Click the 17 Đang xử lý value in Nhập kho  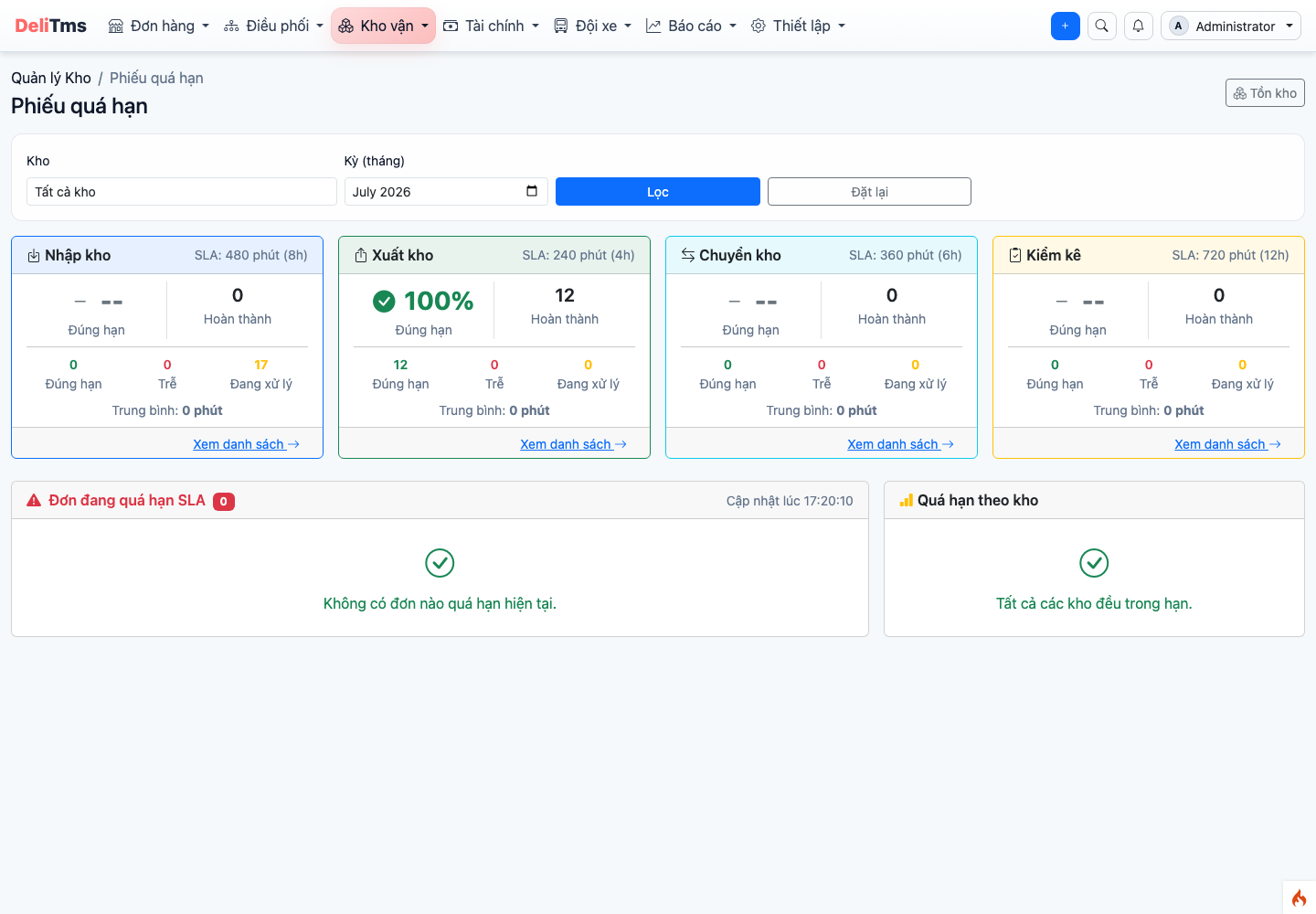point(261,365)
